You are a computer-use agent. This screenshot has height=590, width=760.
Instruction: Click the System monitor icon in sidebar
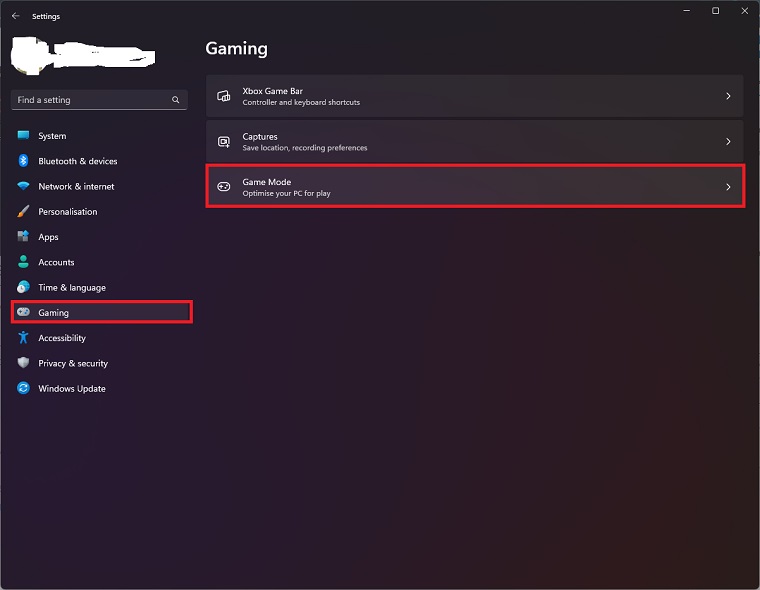pyautogui.click(x=23, y=136)
